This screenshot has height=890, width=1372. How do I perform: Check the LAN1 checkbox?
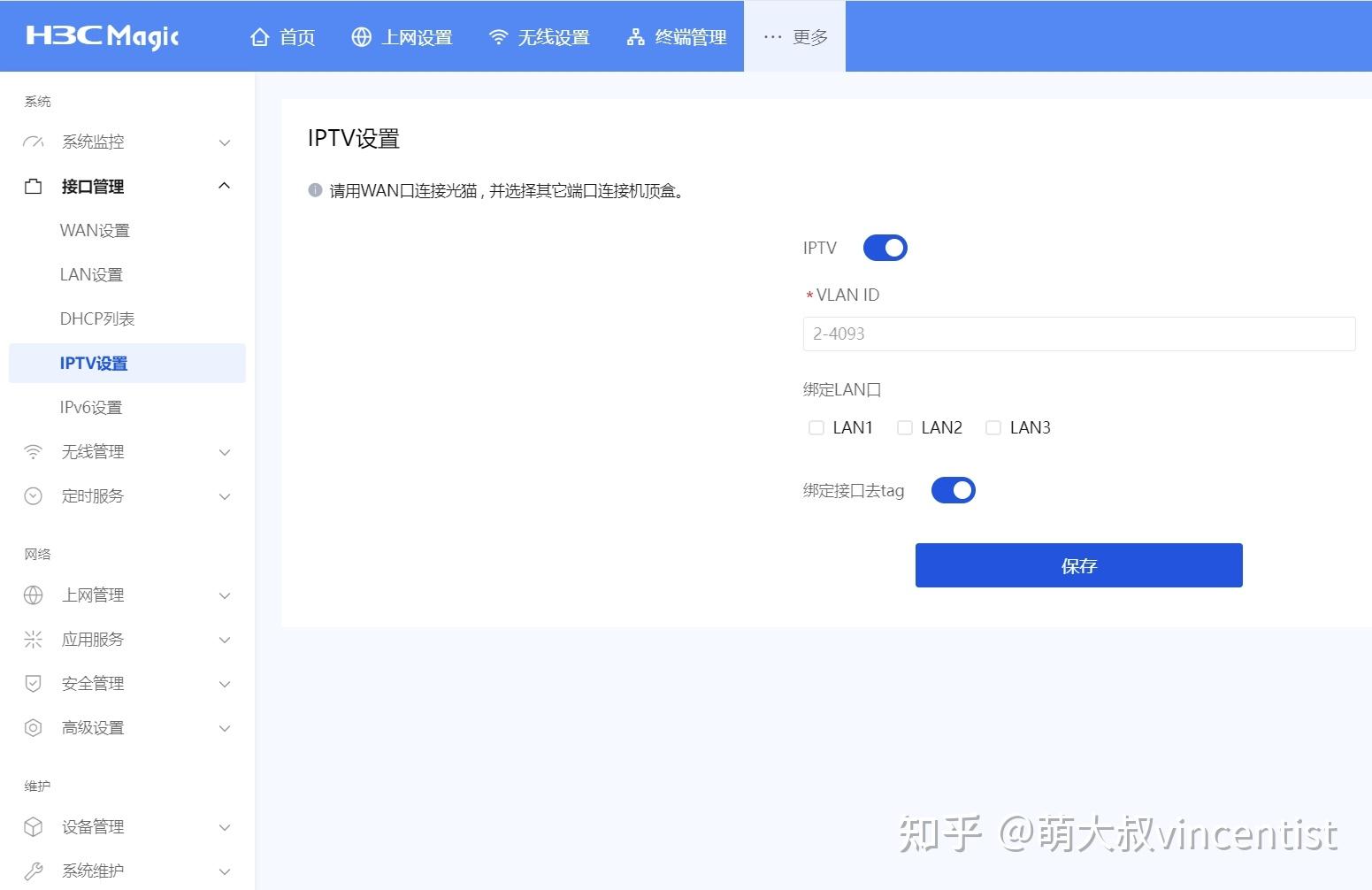[x=816, y=427]
